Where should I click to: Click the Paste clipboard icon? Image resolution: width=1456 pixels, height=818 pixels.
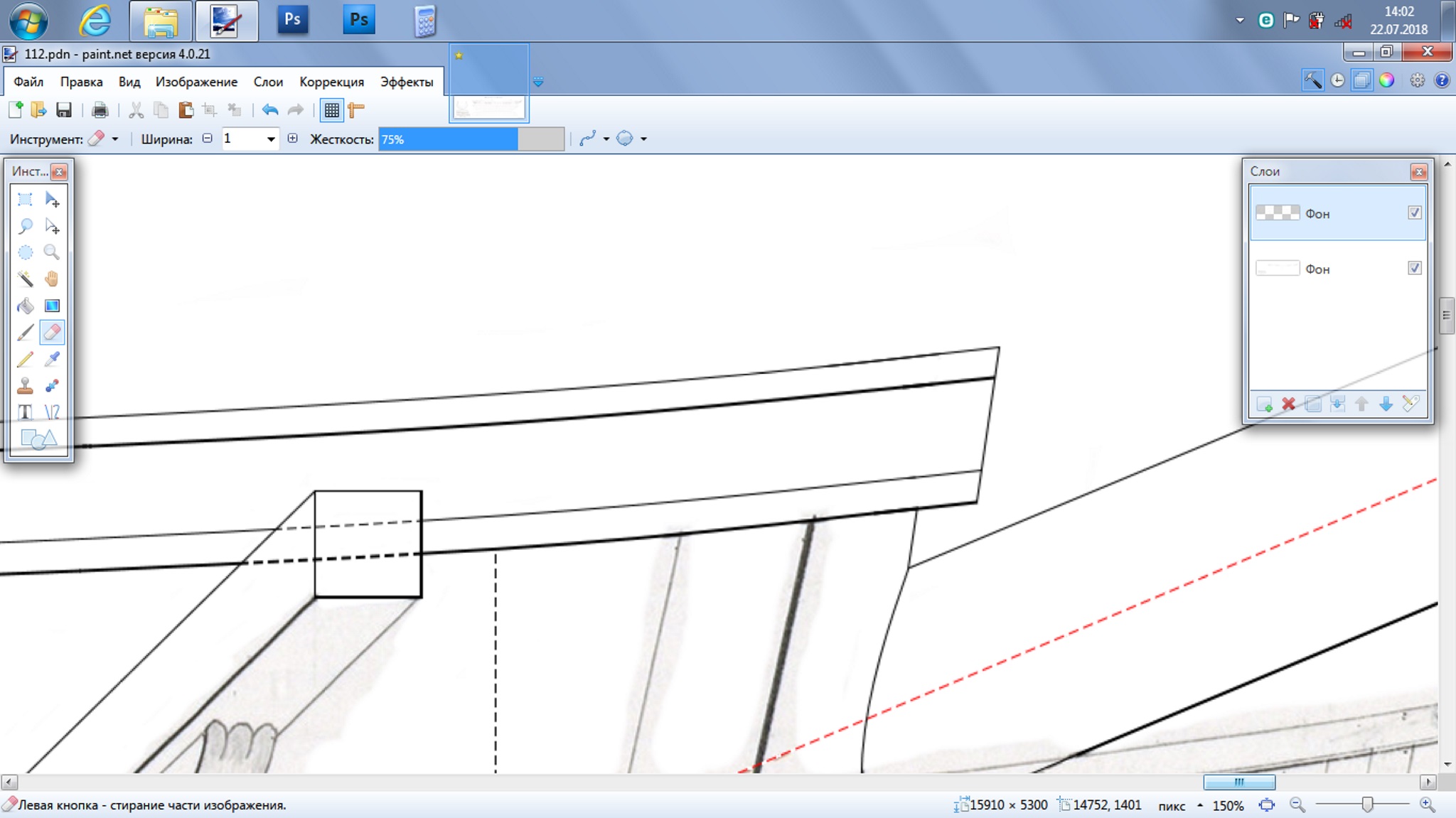click(186, 109)
